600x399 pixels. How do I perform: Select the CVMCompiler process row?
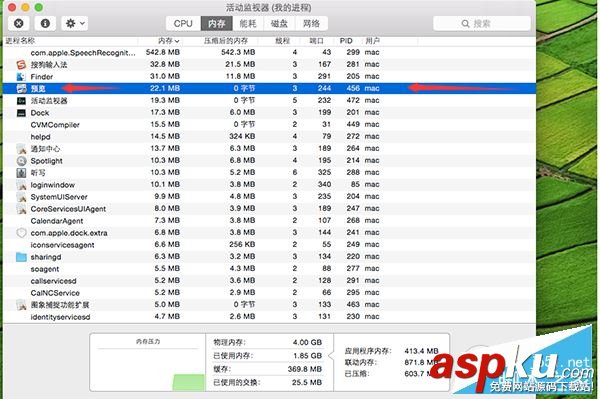269,125
